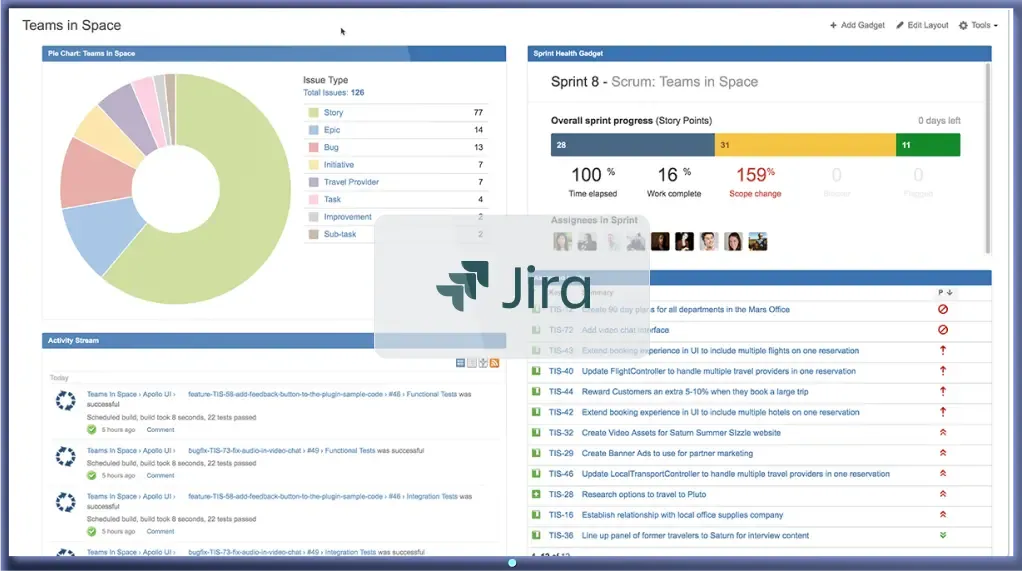Viewport: 1022px width, 571px height.
Task: Click the improvement type icon for TIS-28
Action: click(x=536, y=494)
